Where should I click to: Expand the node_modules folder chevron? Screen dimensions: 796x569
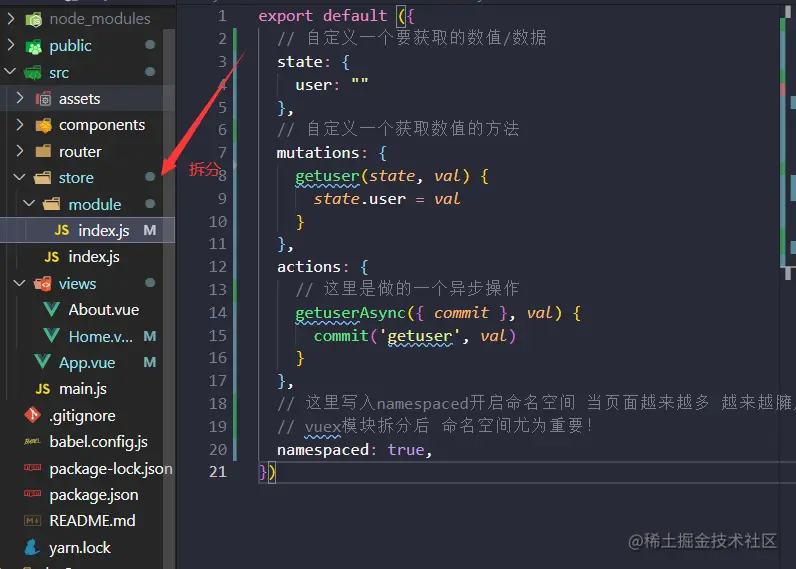(x=11, y=19)
